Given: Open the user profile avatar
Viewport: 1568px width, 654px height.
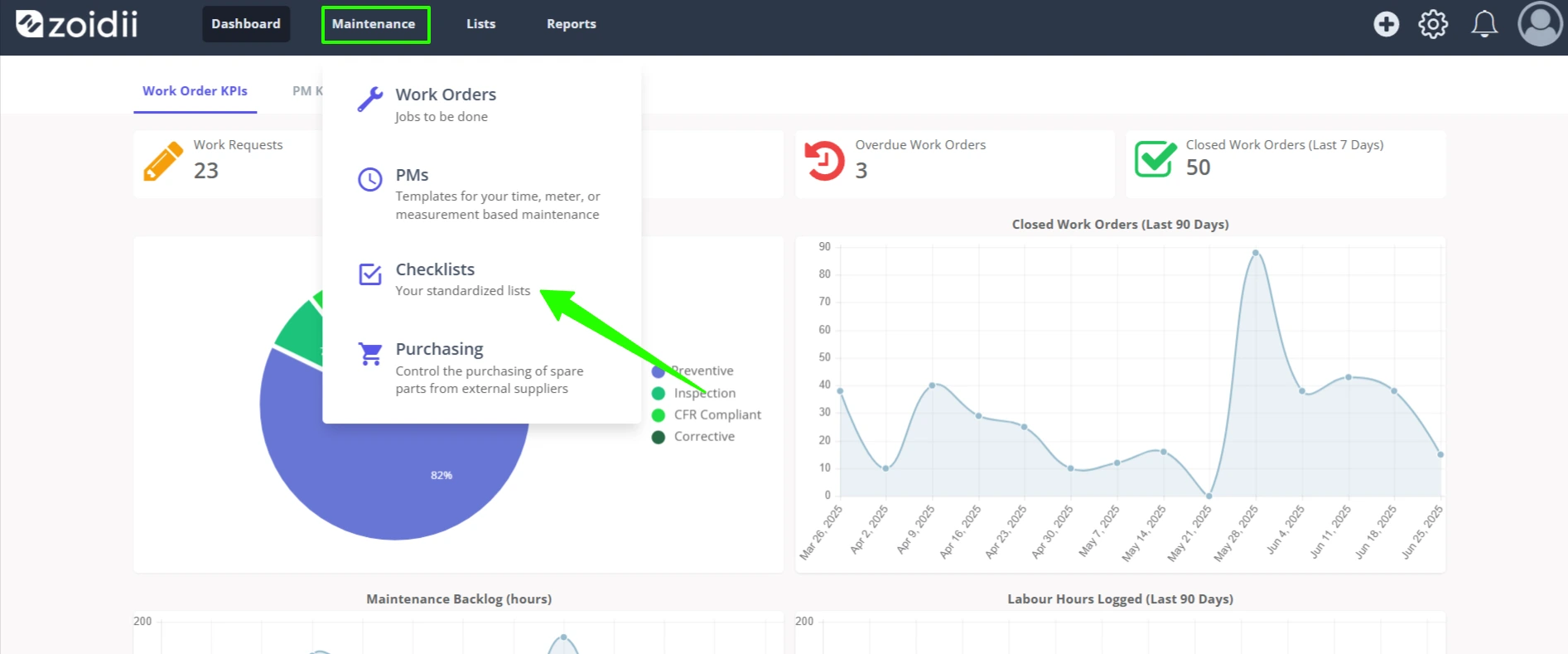Looking at the screenshot, I should pos(1540,24).
